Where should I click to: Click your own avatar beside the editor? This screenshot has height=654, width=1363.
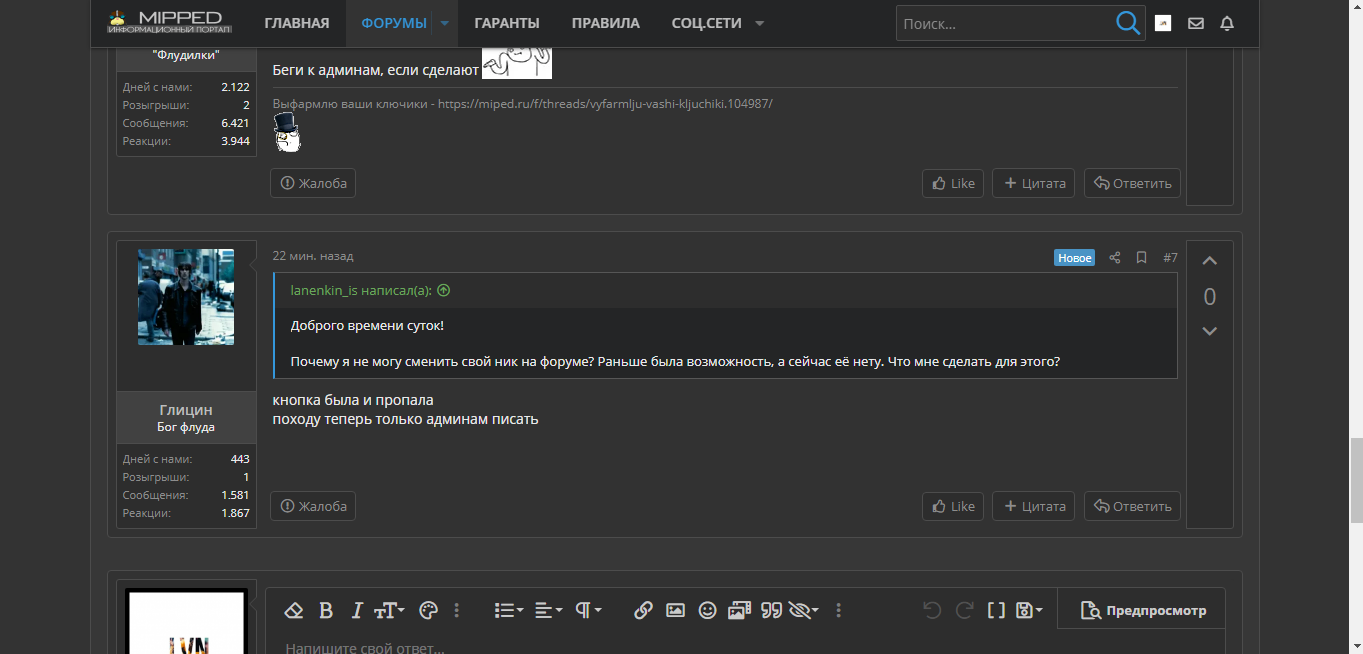pos(186,621)
